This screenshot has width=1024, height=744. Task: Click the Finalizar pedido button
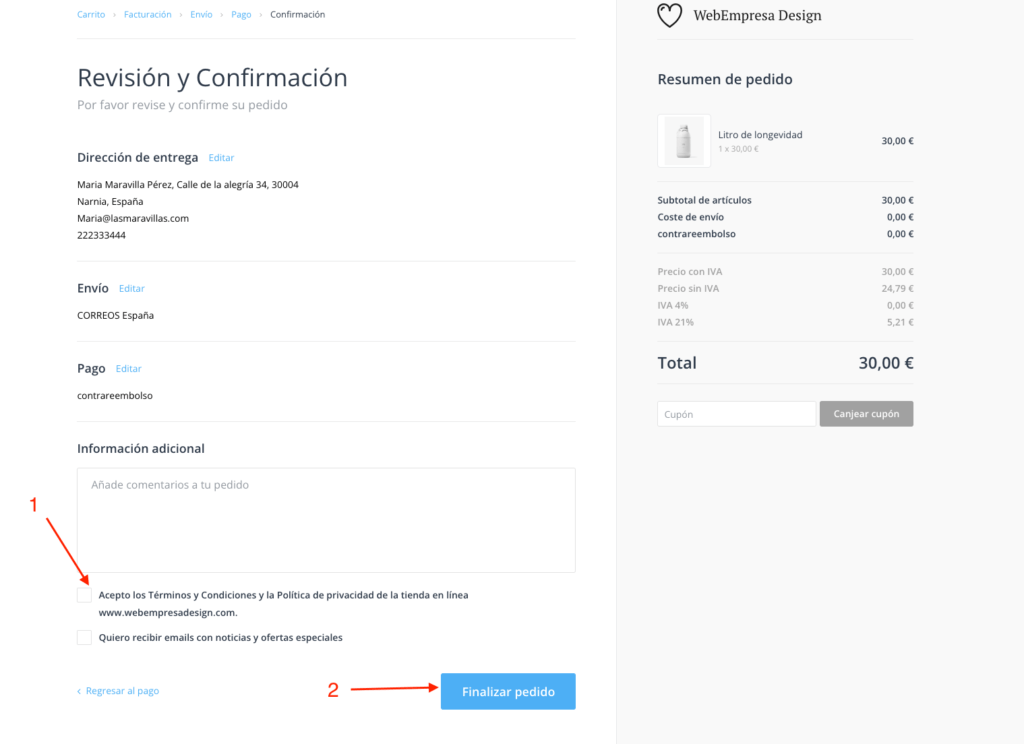point(508,691)
